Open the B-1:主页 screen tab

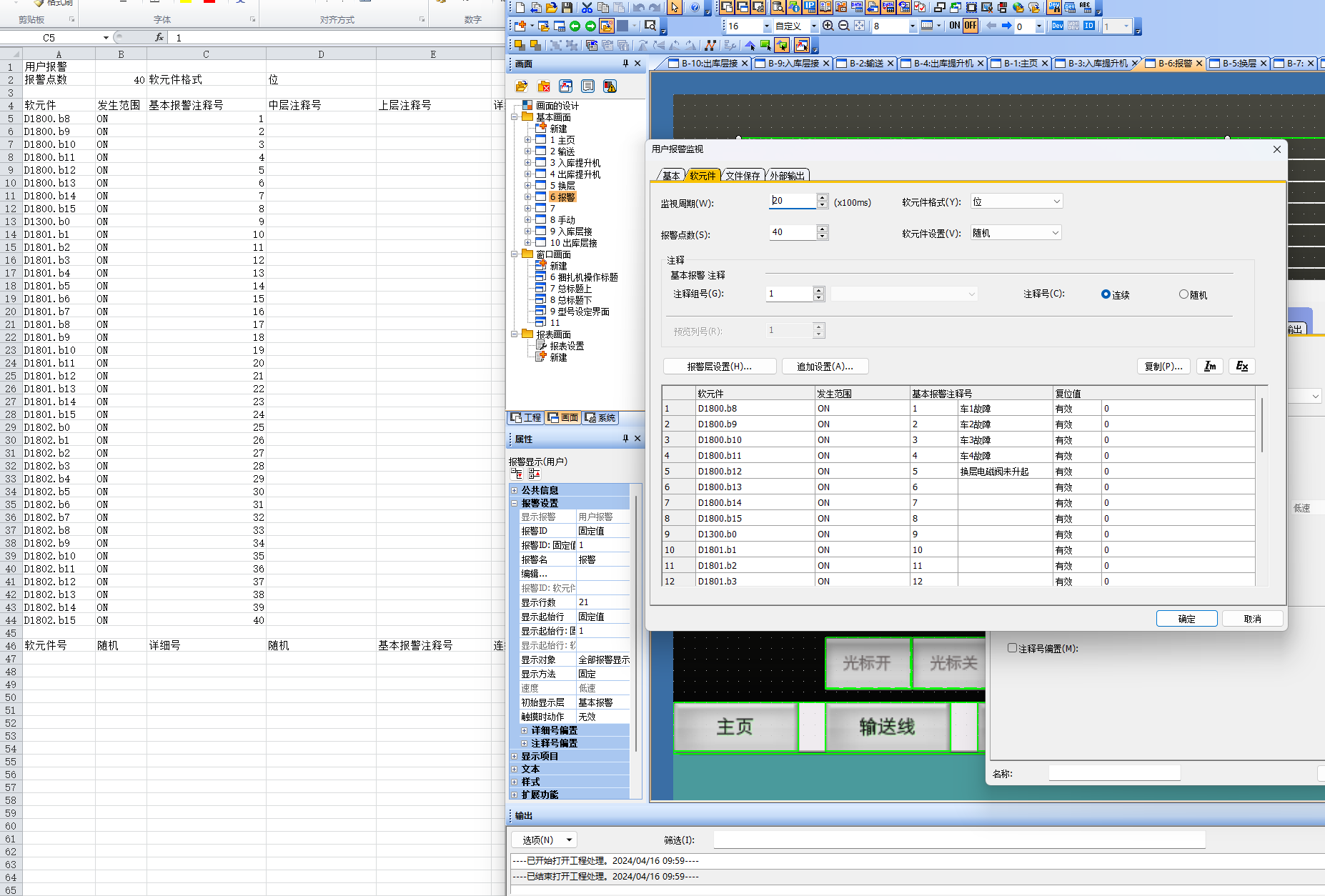(1020, 64)
